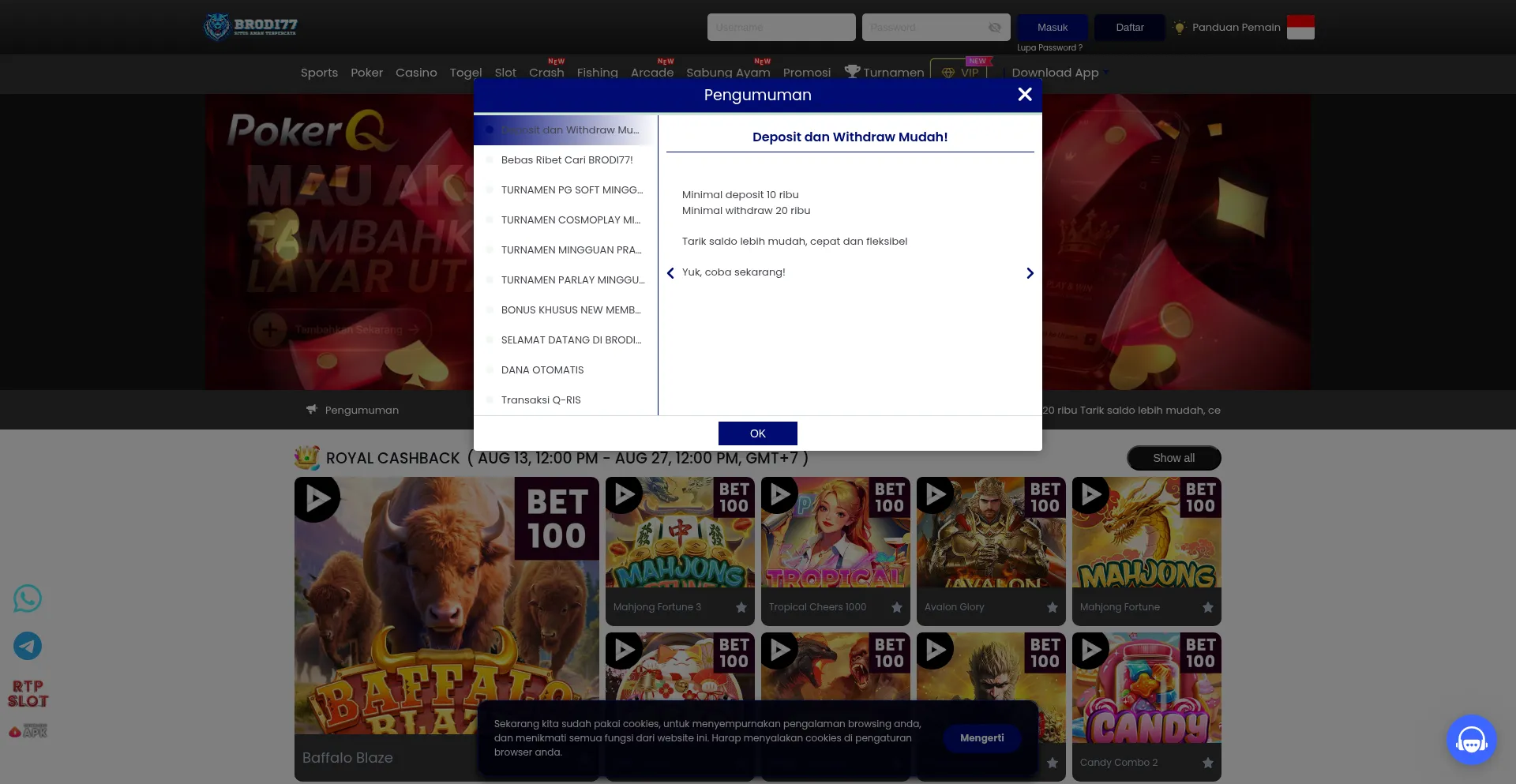Image resolution: width=1516 pixels, height=784 pixels.
Task: Select BONUS KHUSUS NEW MEMB announcement
Action: click(565, 310)
